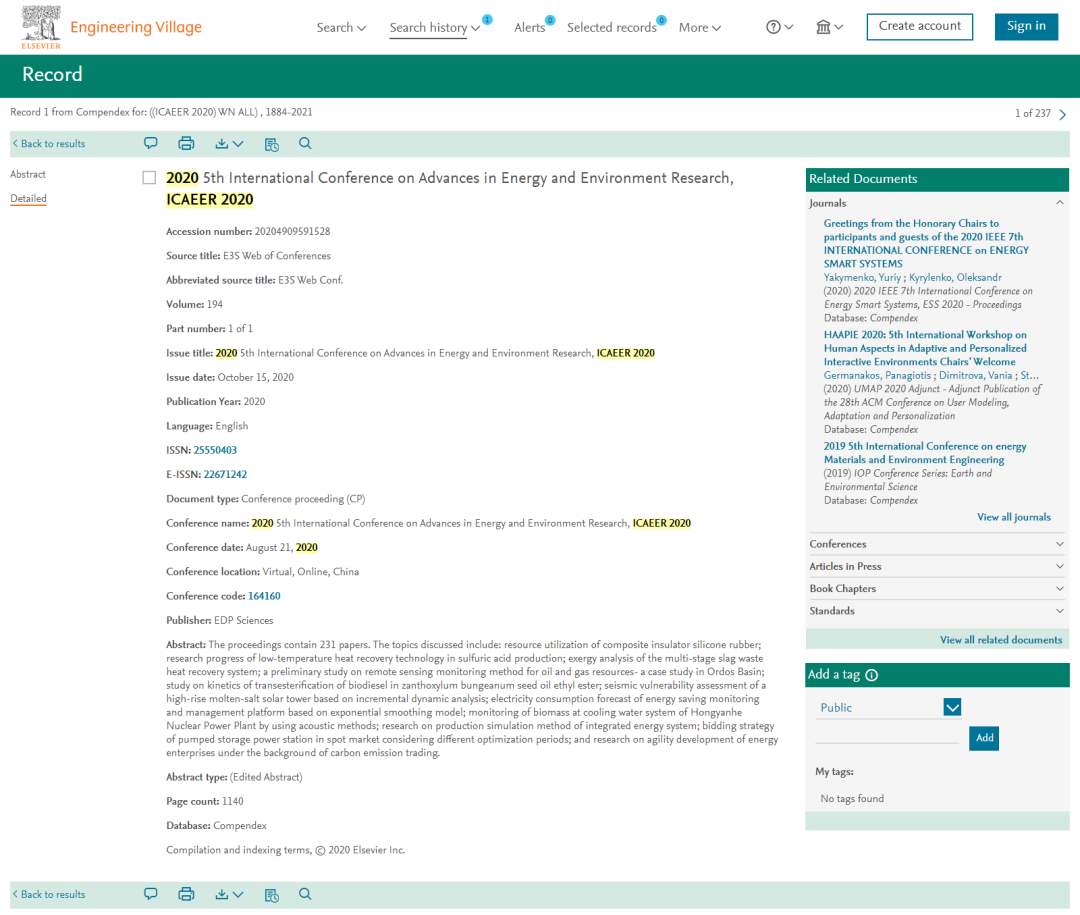Open the HAAPIE 2020 workshop related document
This screenshot has height=915, width=1080.
(x=925, y=348)
